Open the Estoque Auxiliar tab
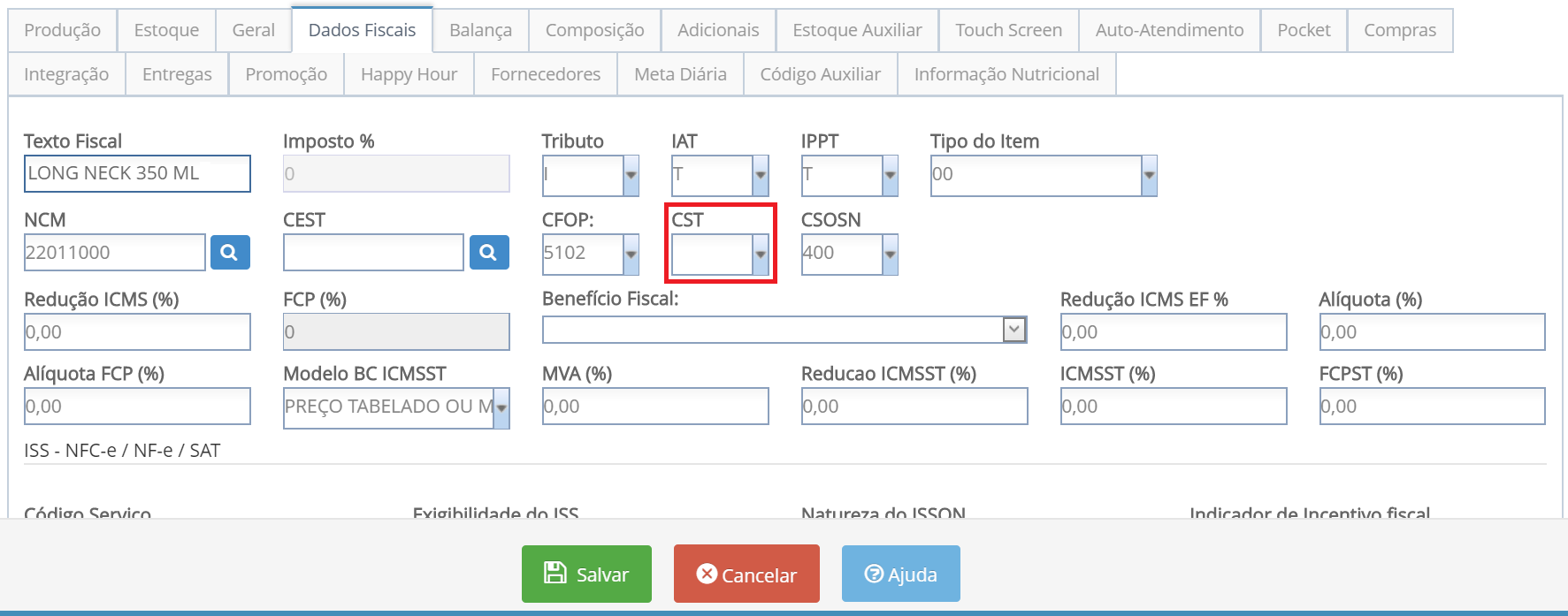Image resolution: width=1568 pixels, height=616 pixels. [x=857, y=30]
